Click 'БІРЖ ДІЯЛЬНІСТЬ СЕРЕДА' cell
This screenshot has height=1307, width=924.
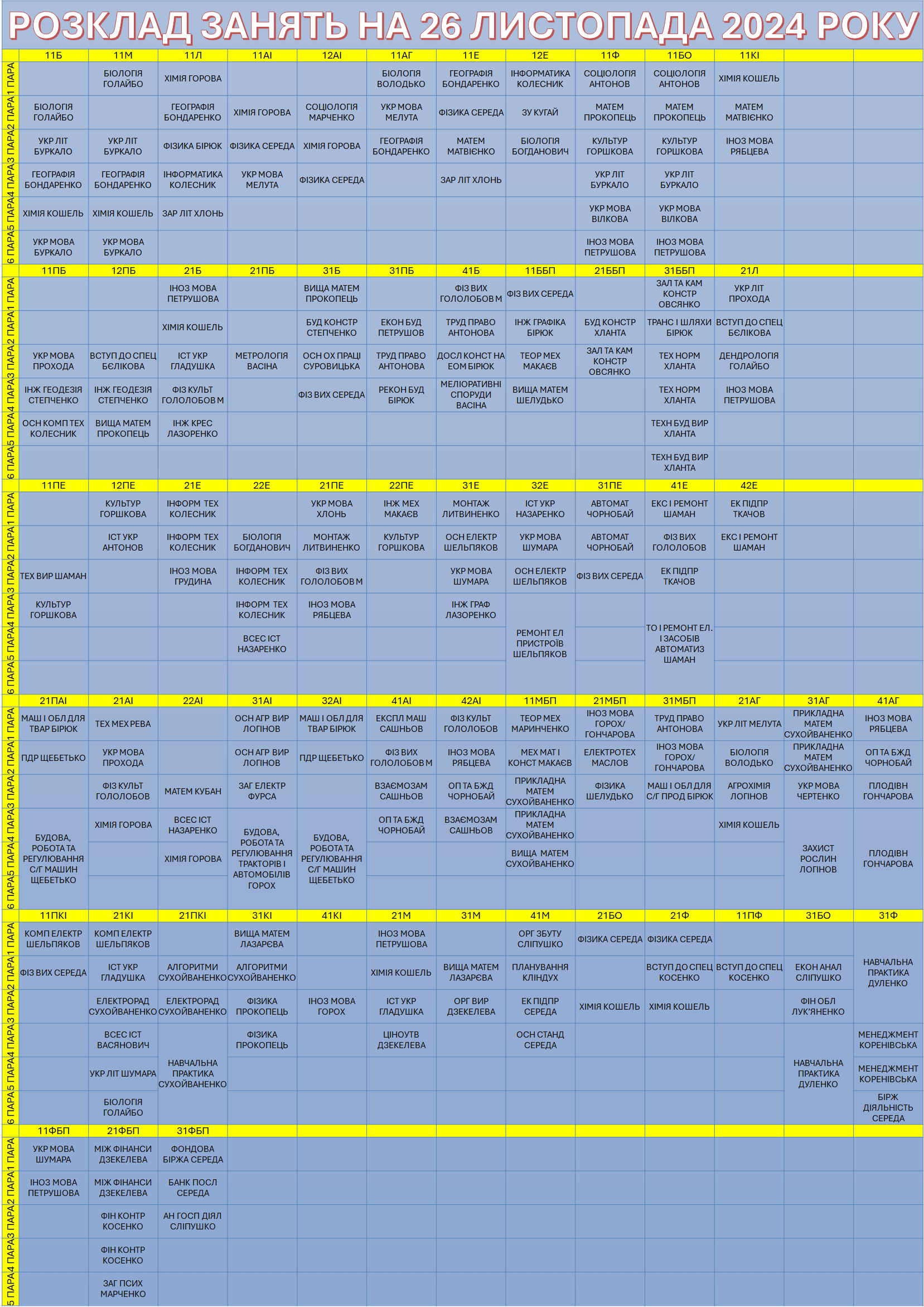[888, 1107]
